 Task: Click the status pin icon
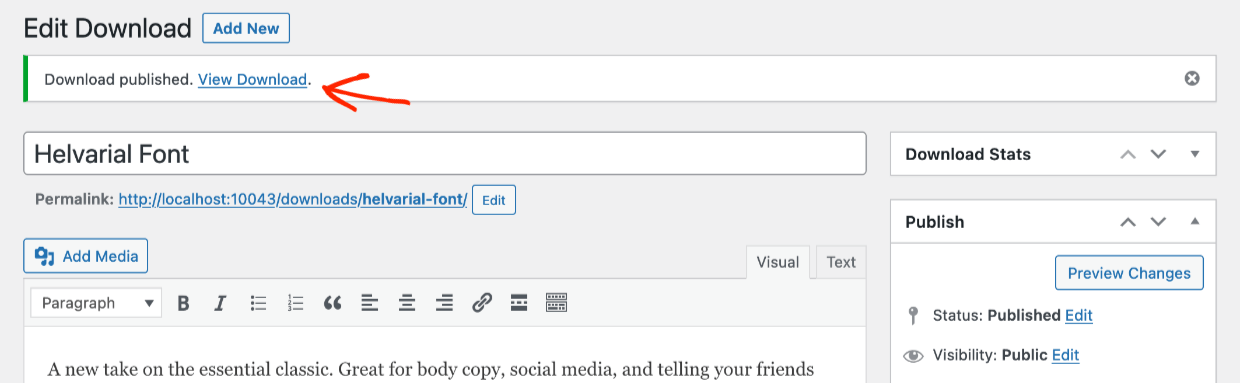912,316
